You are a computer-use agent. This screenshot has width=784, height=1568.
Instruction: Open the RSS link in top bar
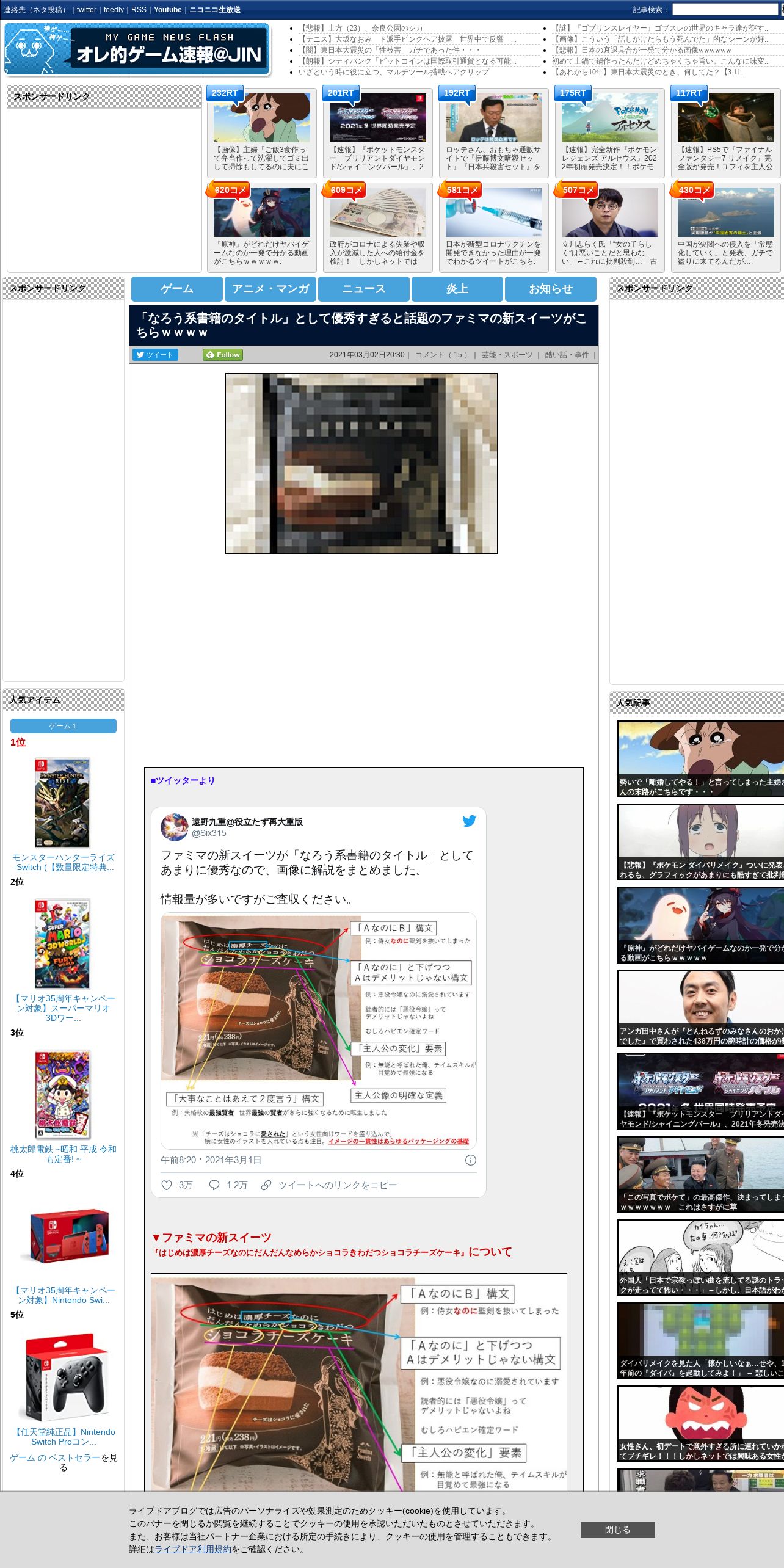tap(139, 10)
